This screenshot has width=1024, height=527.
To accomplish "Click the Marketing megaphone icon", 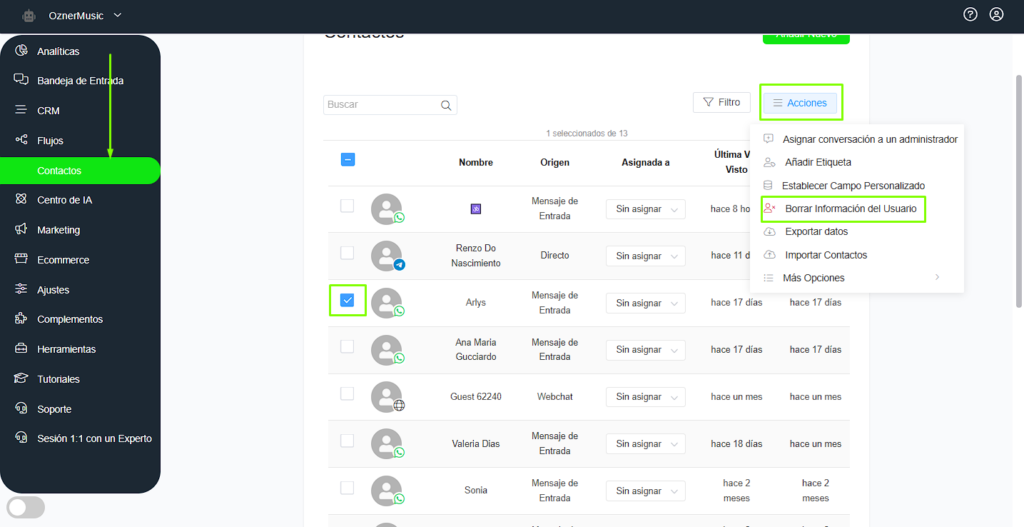I will 21,230.
